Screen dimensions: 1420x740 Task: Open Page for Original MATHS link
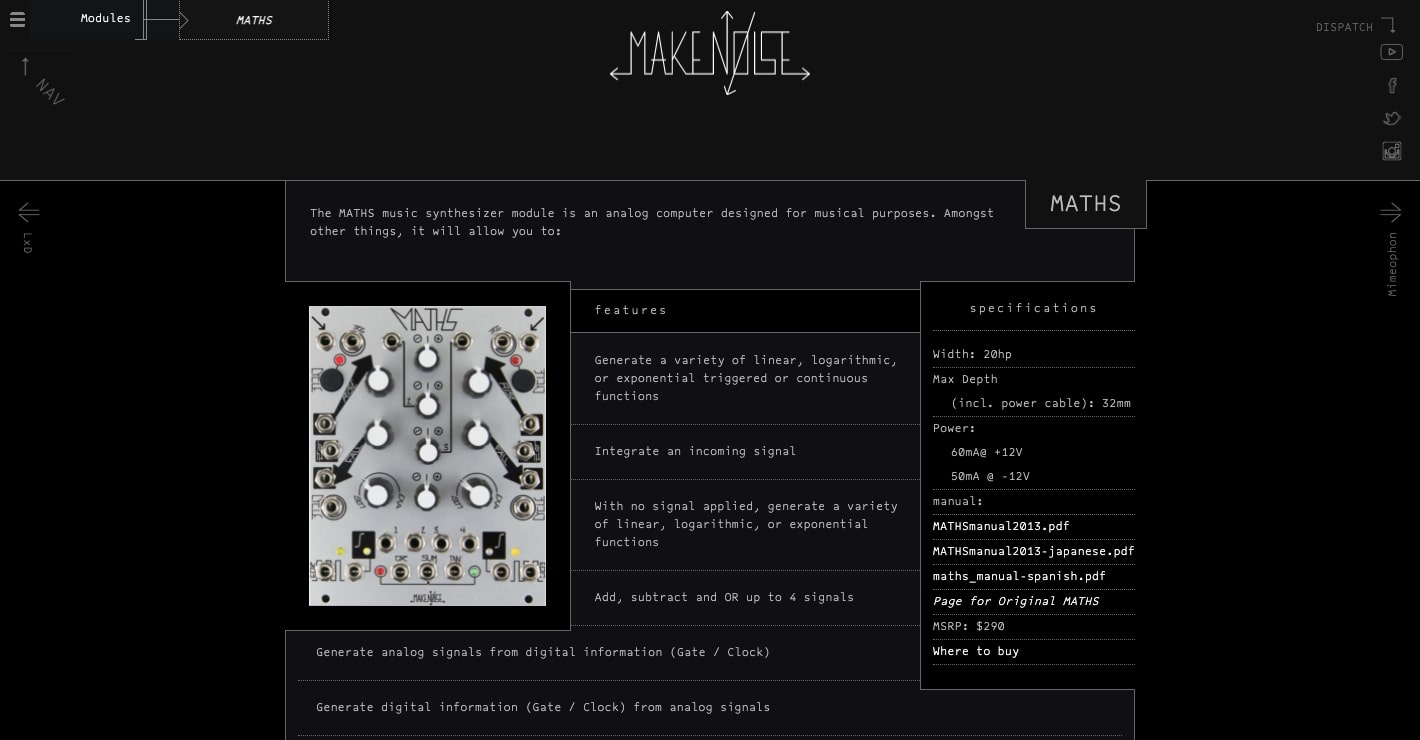click(1016, 601)
